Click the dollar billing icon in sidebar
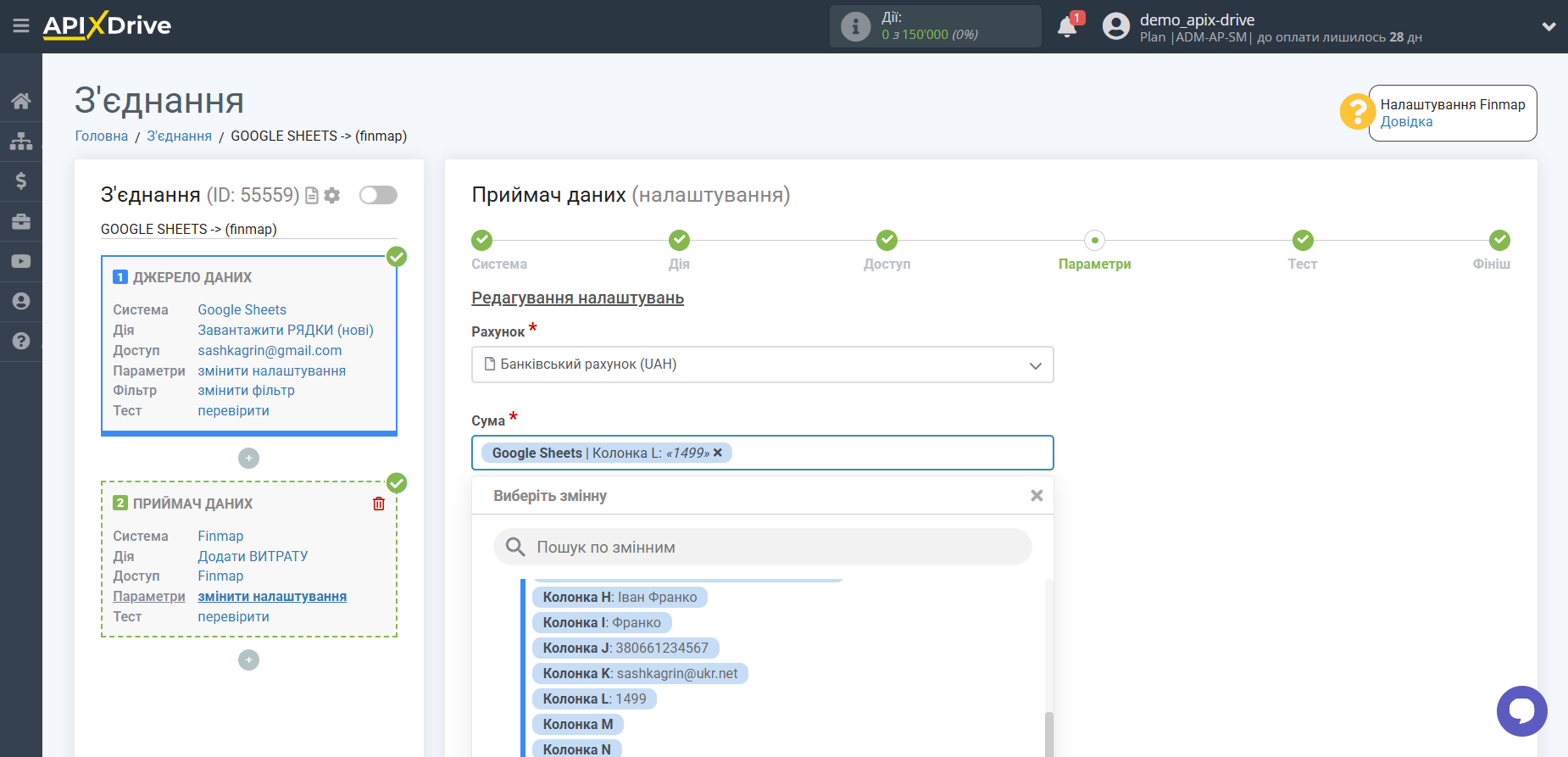This screenshot has height=757, width=1568. tap(21, 181)
